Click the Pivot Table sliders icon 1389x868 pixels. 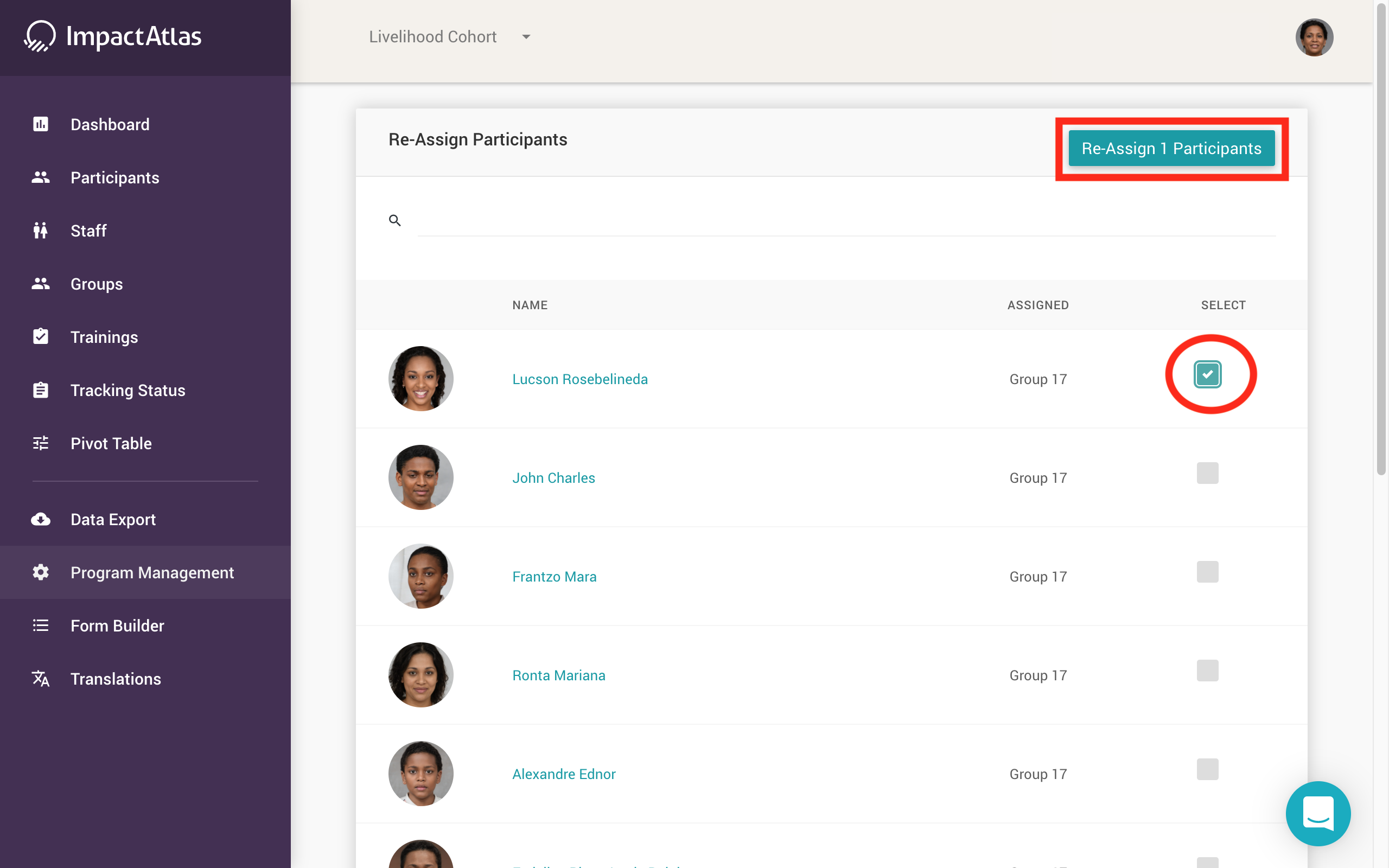tap(41, 443)
